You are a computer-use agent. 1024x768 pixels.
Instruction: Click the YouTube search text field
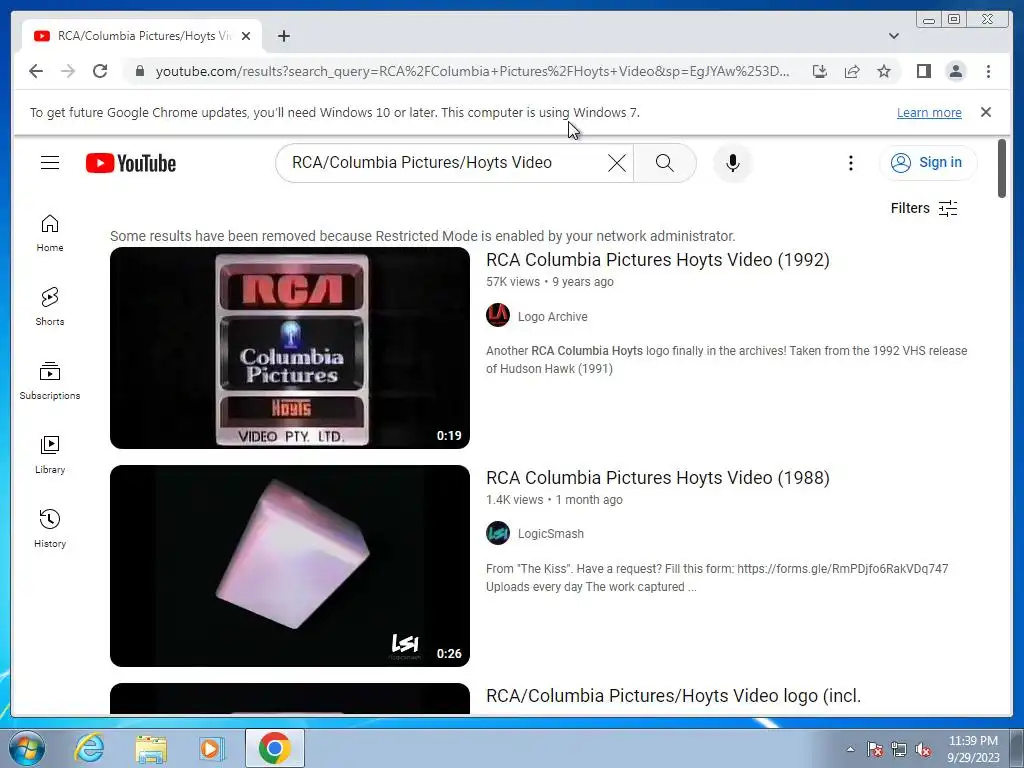tap(444, 163)
